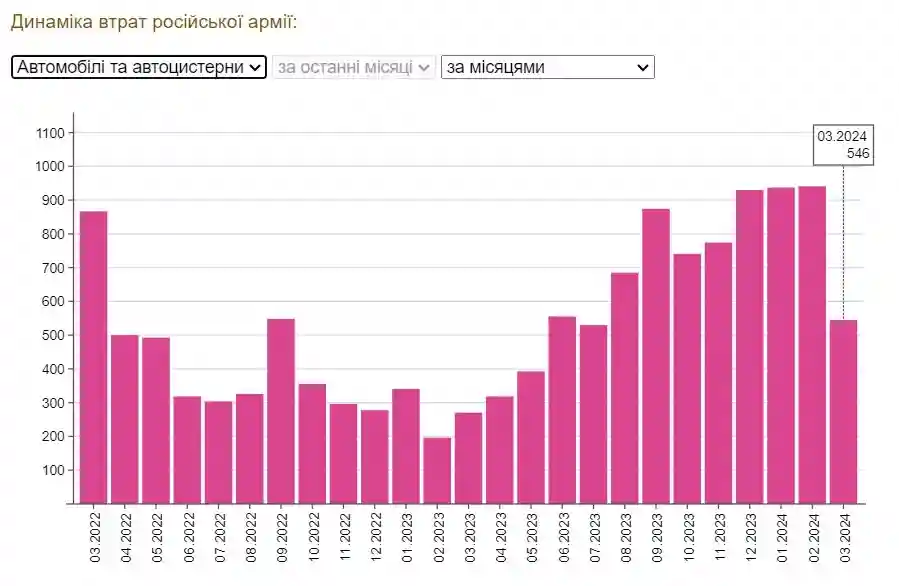Screen dimensions: 899x586
Task: Click the 09.2023 bar
Action: [656, 356]
